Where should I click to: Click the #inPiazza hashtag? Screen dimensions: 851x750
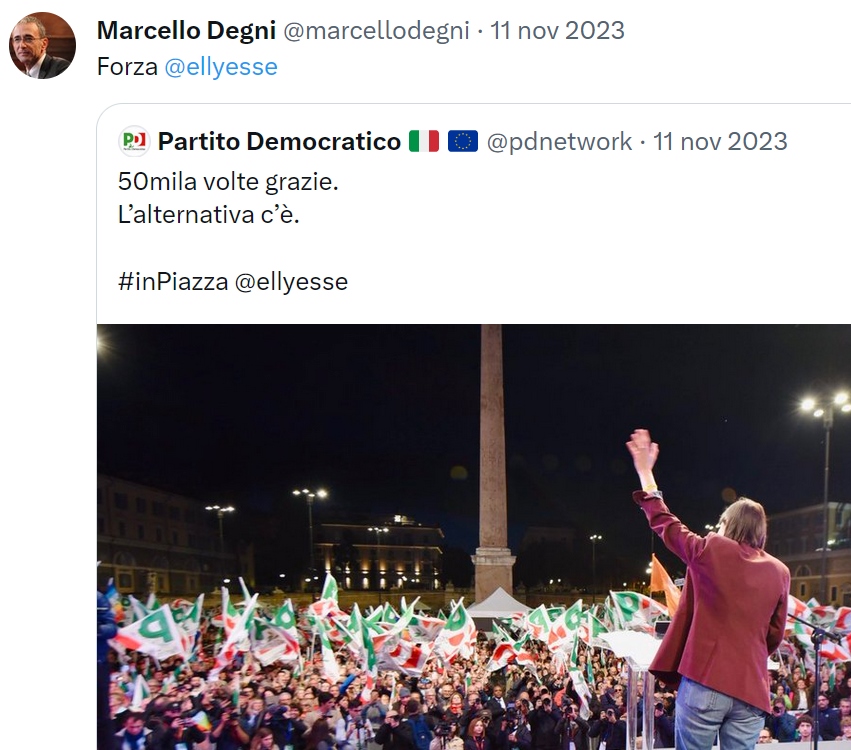point(173,282)
